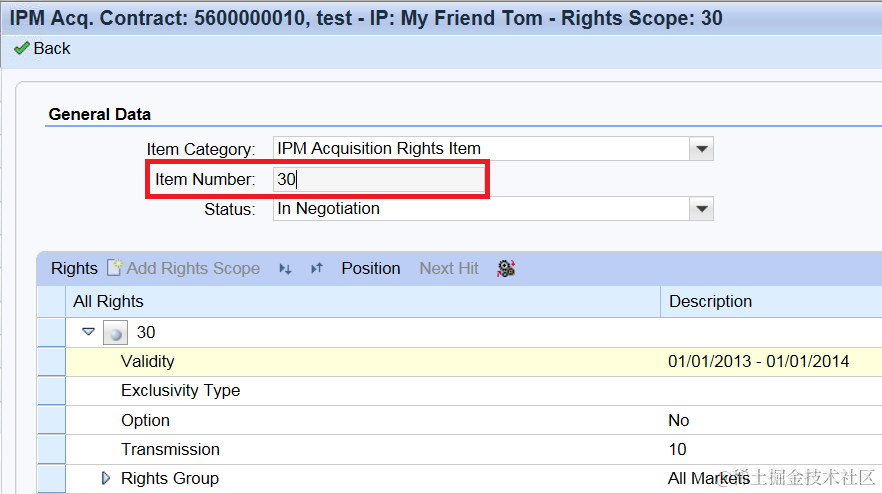Viewport: 882px width, 494px height.
Task: Focus the Item Number input field
Action: coord(379,179)
